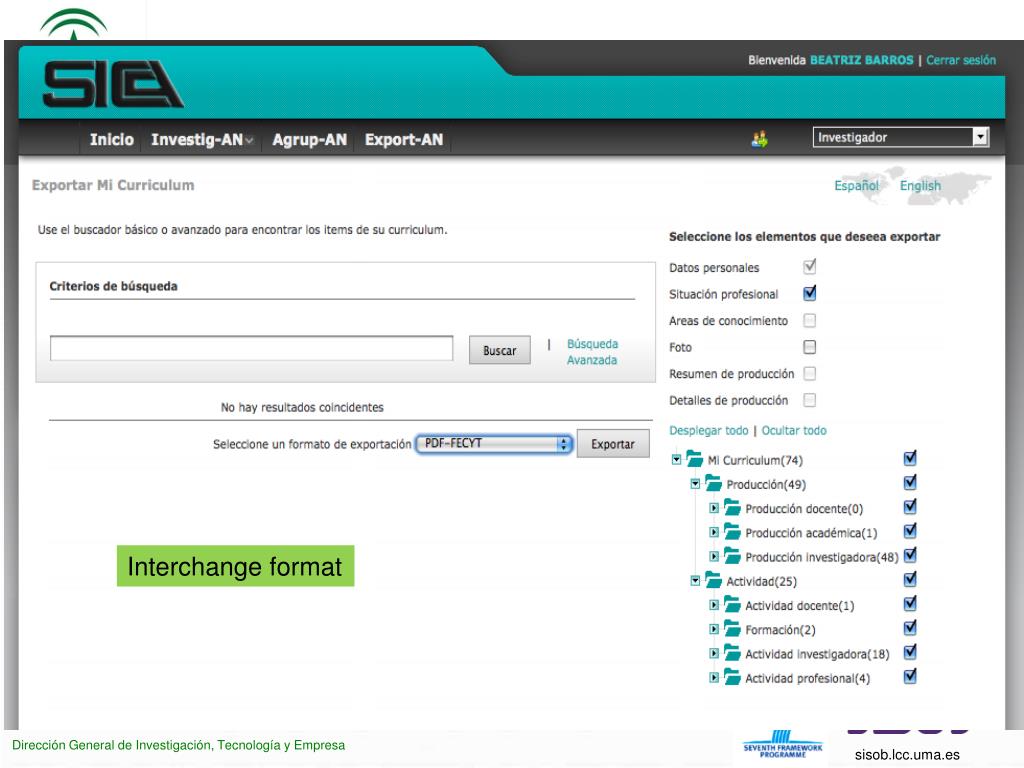The image size is (1024, 768).
Task: Click the Actividad docente folder icon
Action: pyautogui.click(x=732, y=604)
